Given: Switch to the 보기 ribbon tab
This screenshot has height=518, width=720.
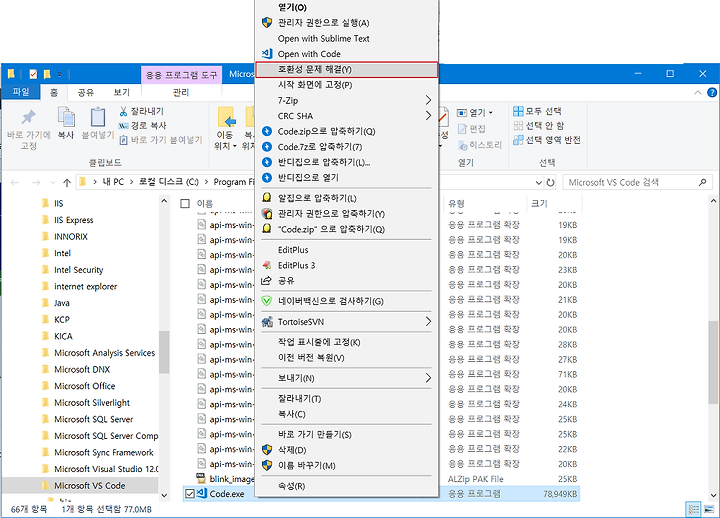Looking at the screenshot, I should point(122,92).
